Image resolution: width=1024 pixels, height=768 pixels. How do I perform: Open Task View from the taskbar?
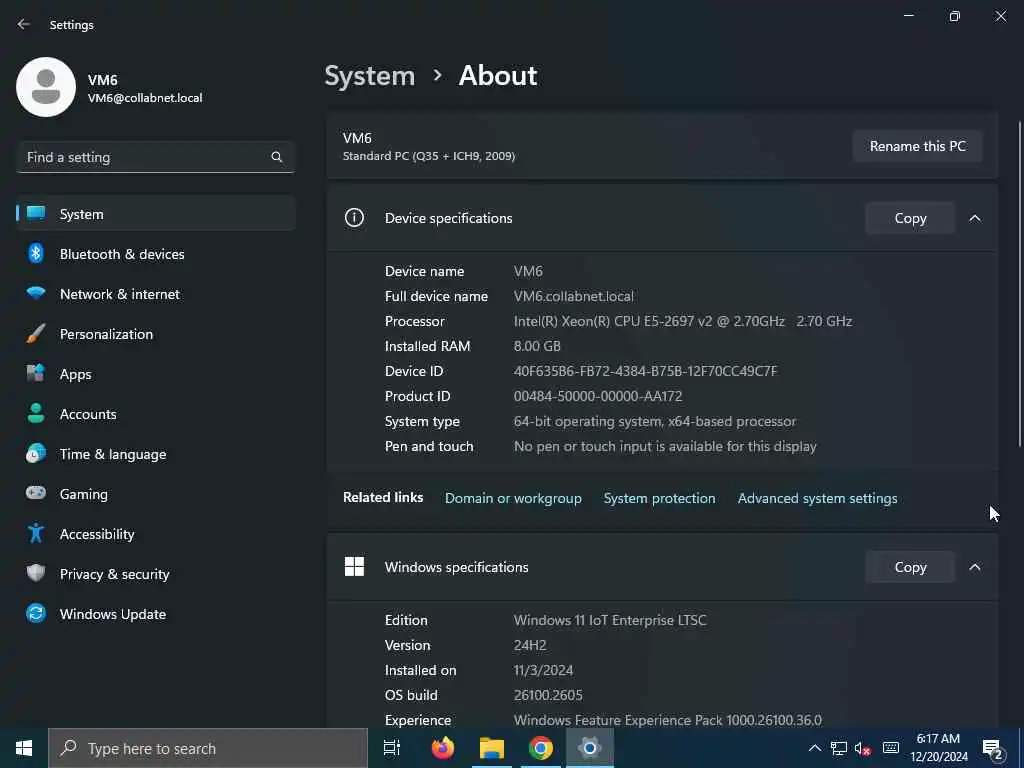click(x=392, y=748)
